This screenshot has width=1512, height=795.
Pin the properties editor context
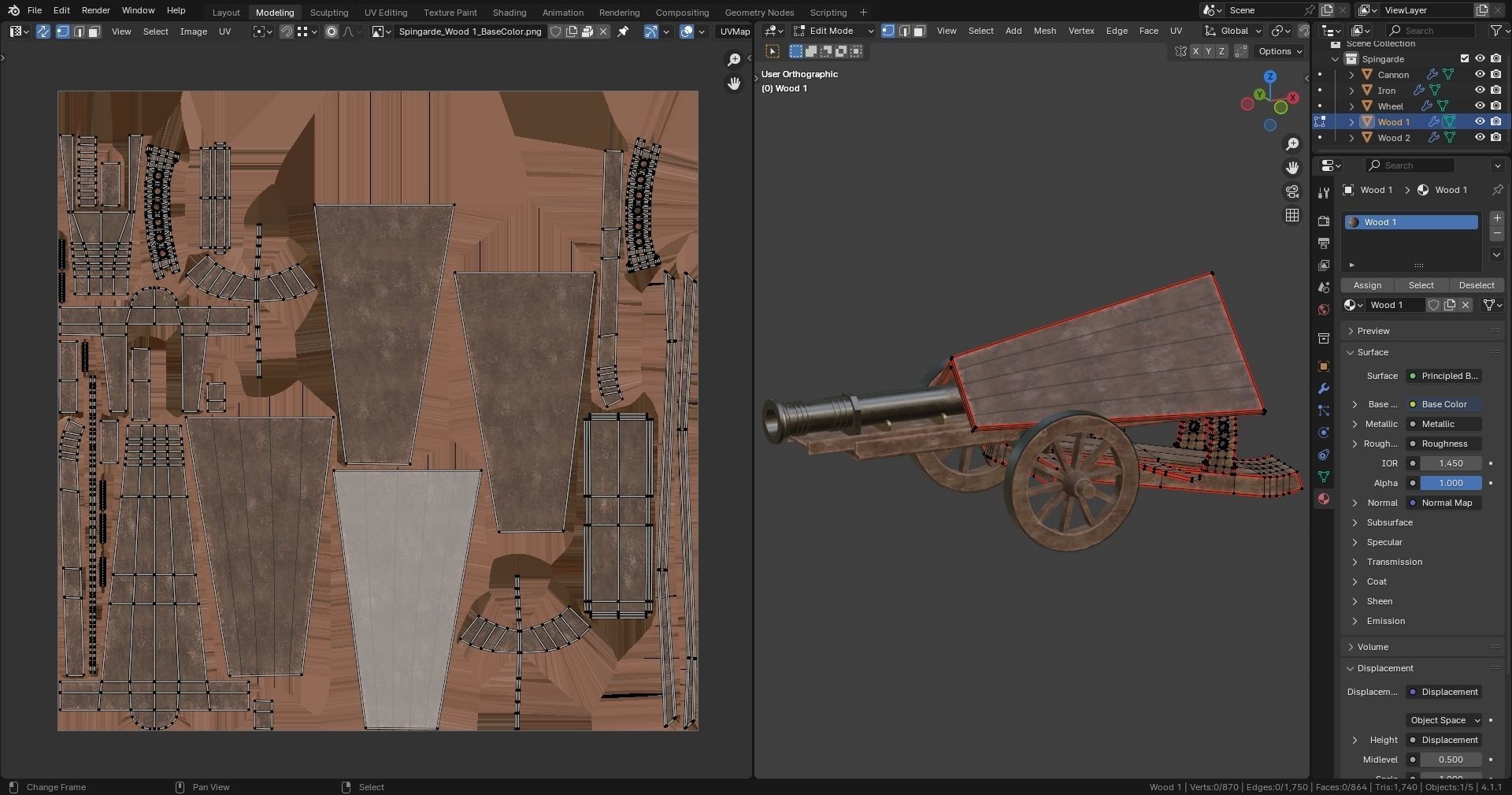[1497, 190]
